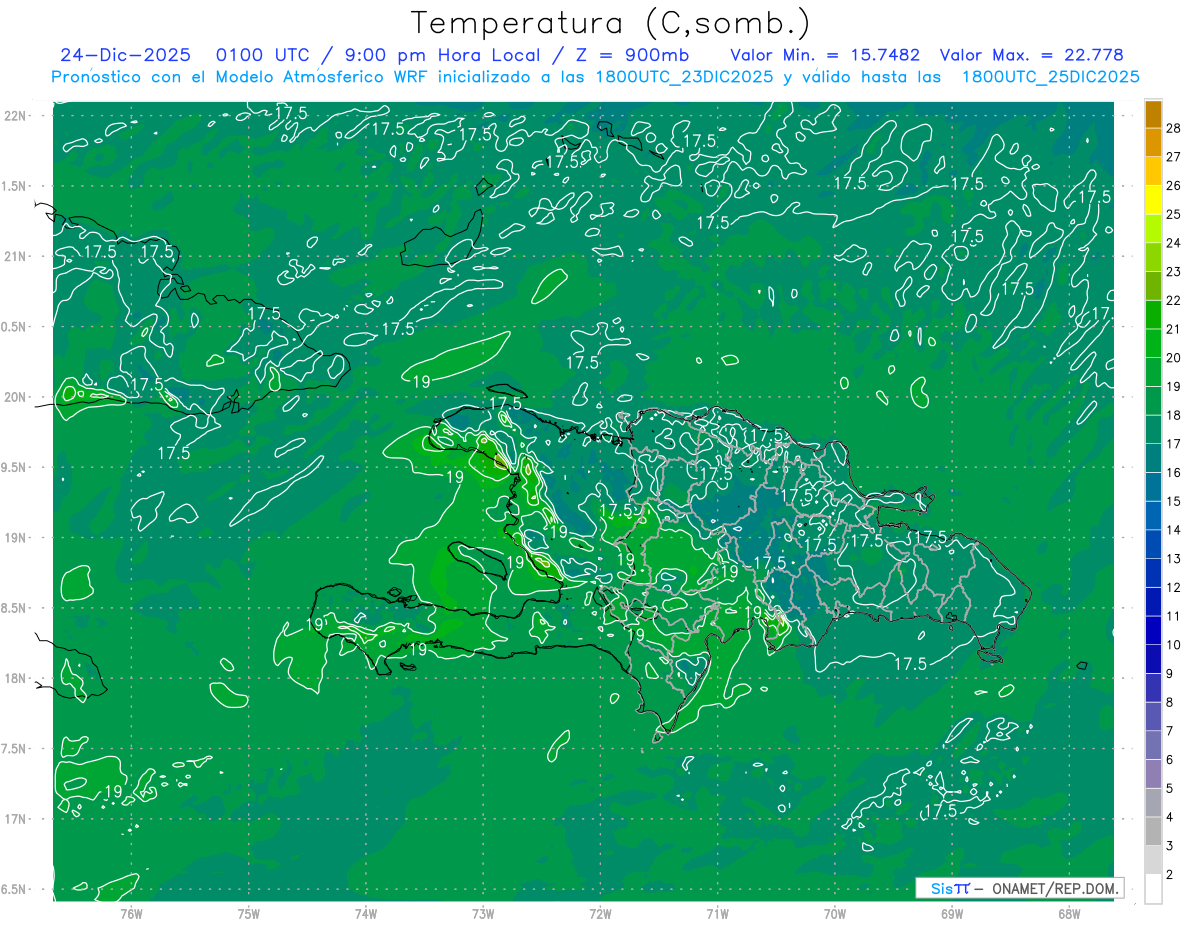Screen dimensions: 1200x927
Task: Click the orange swatch between 27 and 28
Action: [x=1154, y=142]
